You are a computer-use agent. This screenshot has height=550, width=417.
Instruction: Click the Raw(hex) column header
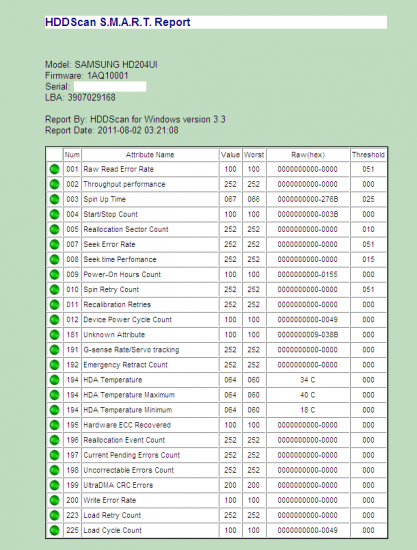coord(308,155)
